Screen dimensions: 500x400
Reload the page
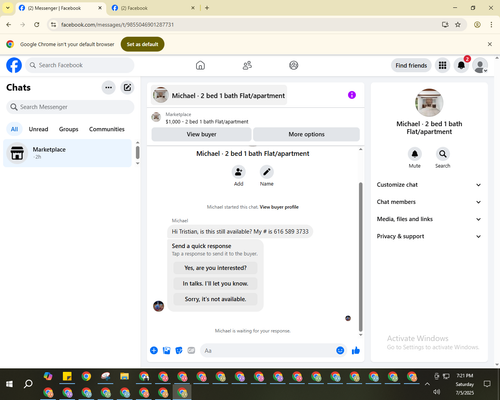(37, 25)
